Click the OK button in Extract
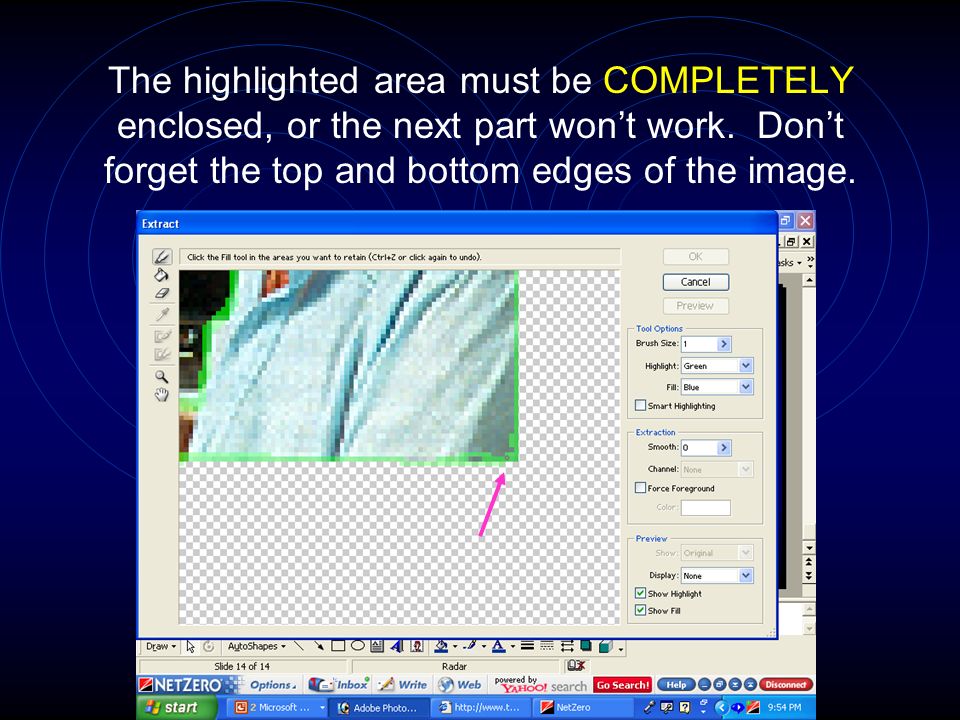The width and height of the screenshot is (960, 720). pos(696,257)
